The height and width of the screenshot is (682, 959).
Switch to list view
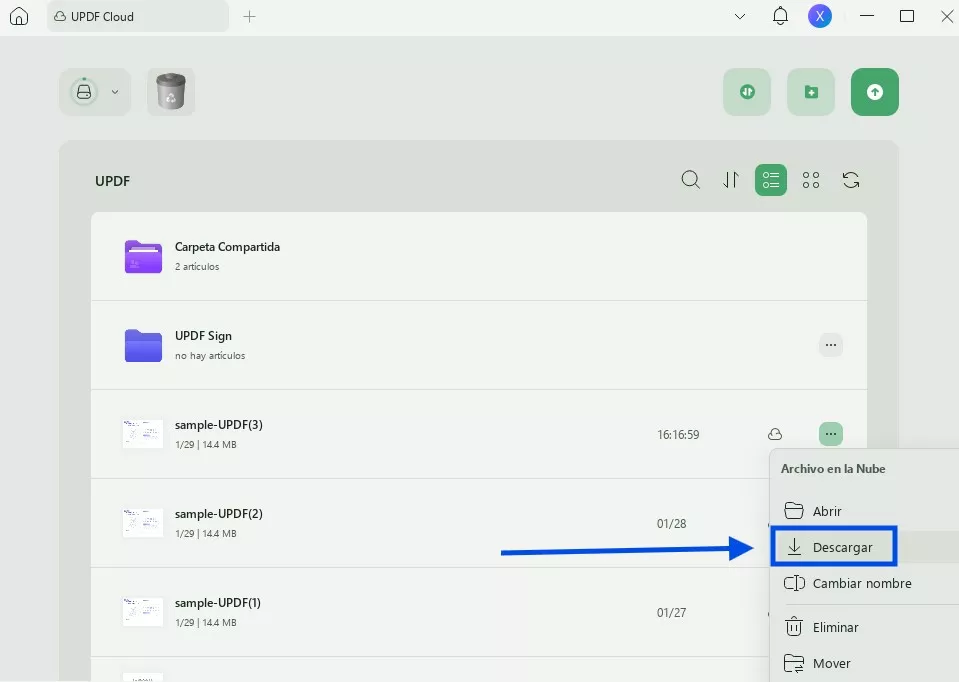[771, 180]
